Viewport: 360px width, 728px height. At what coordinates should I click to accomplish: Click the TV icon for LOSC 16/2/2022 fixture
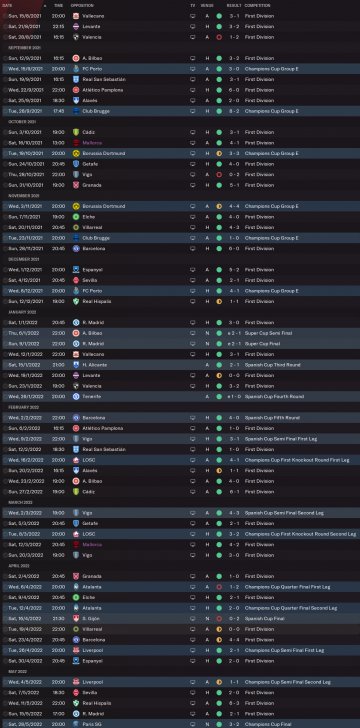click(193, 460)
